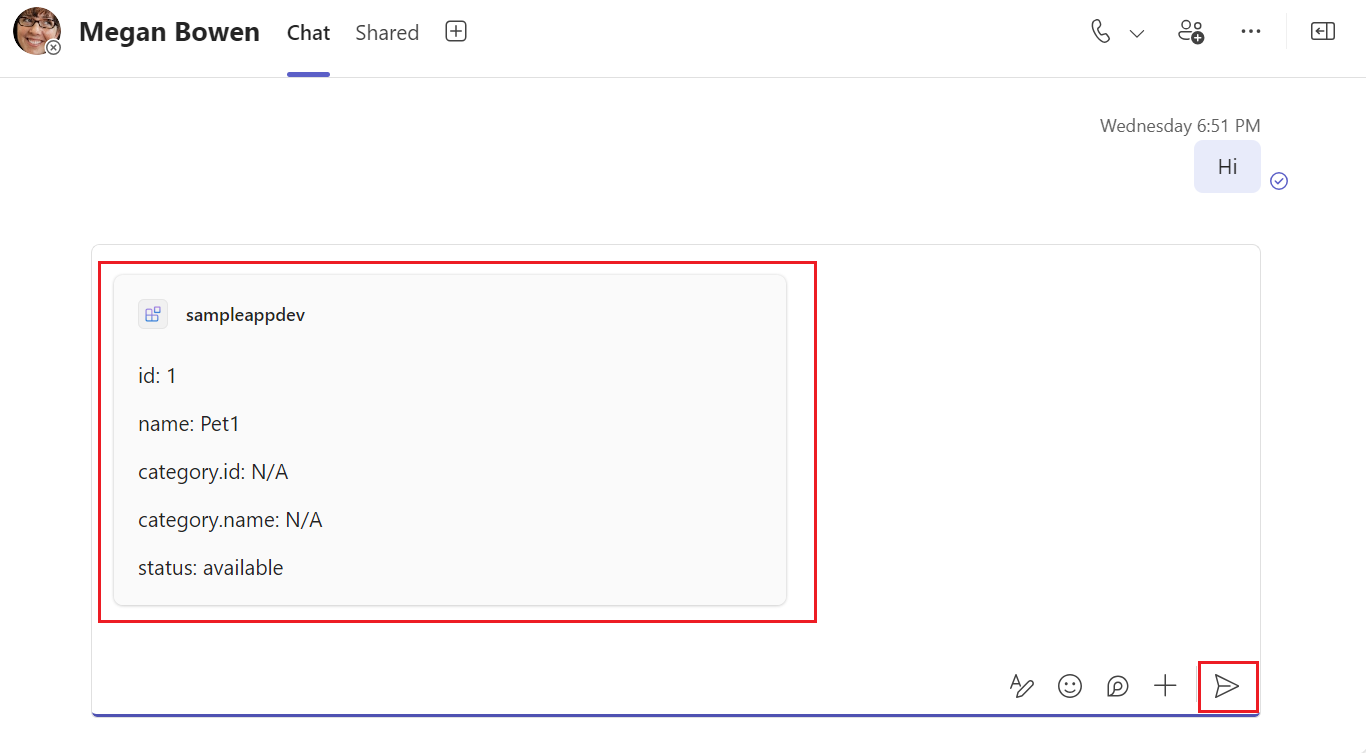
Task: Send the drafted message
Action: point(1228,686)
